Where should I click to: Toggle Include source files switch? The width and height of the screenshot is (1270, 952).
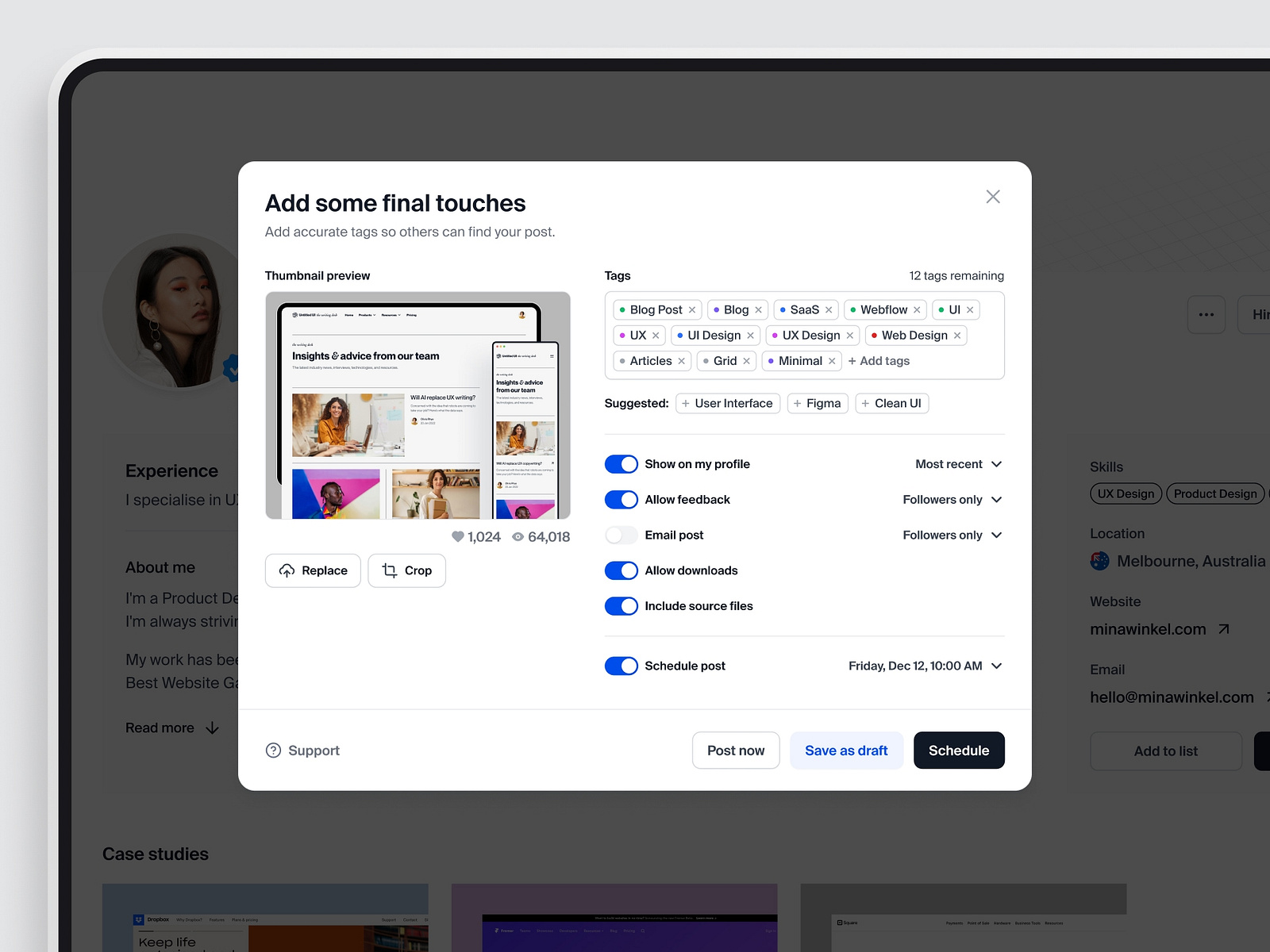pos(622,606)
